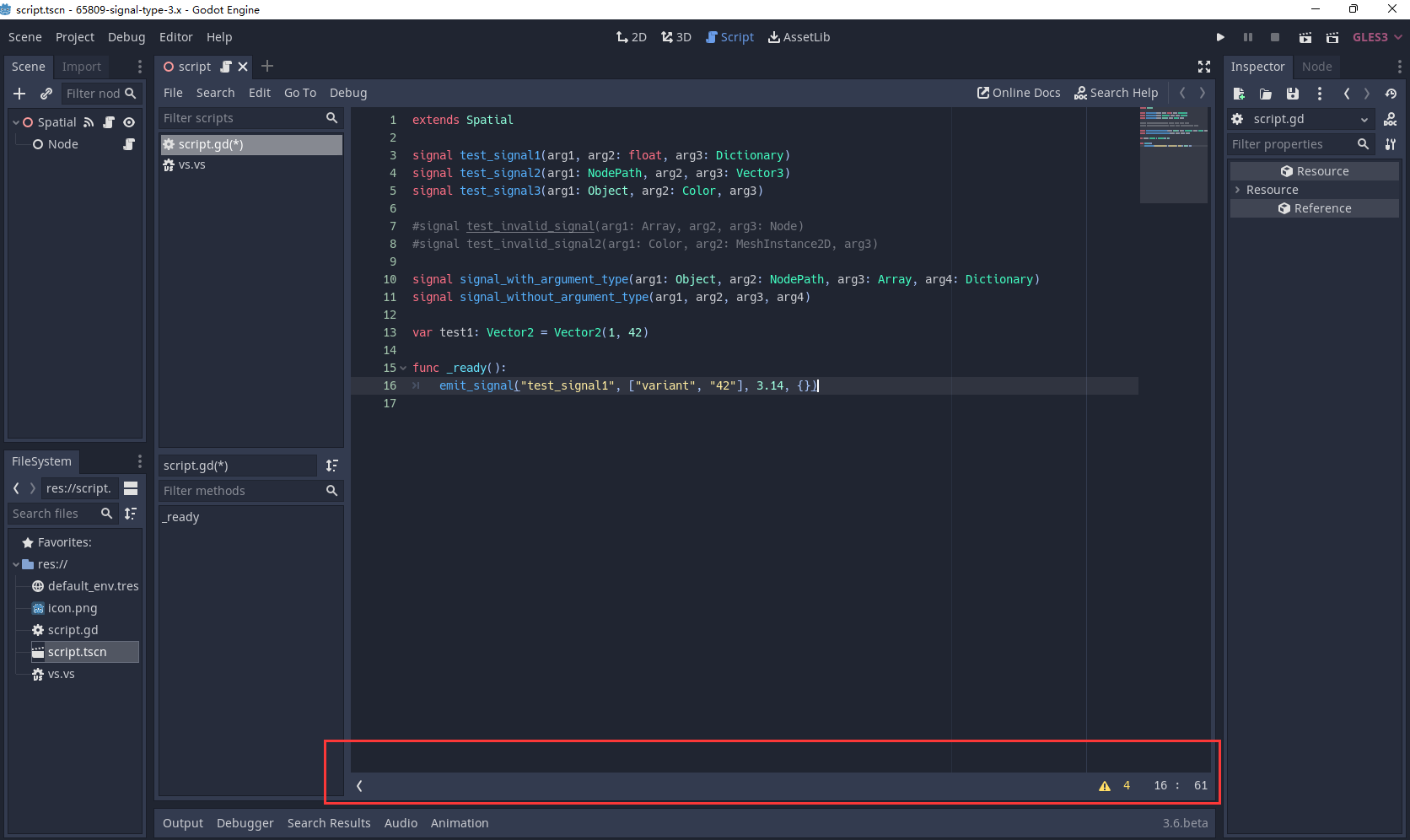Play the edited scene
This screenshot has width=1410, height=840.
coord(1305,37)
